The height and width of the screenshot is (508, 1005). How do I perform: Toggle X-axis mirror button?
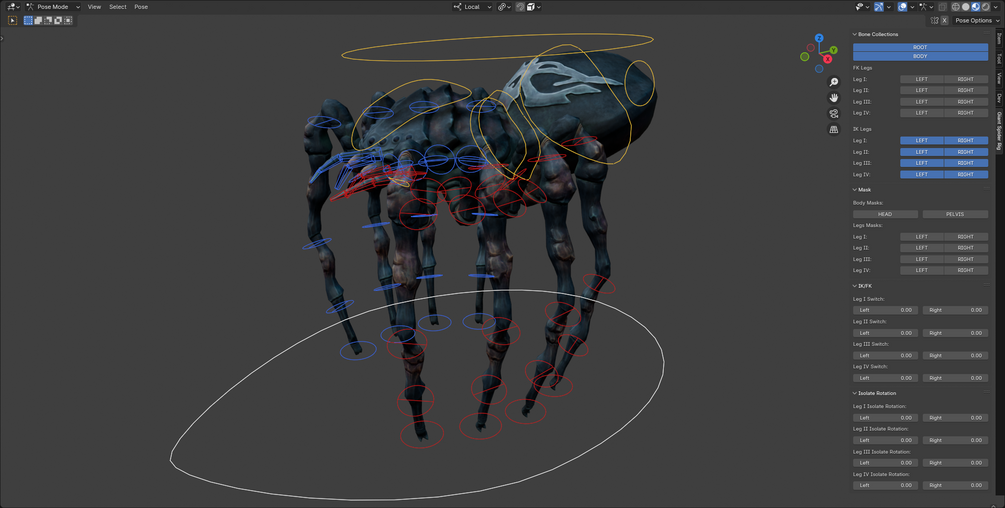(944, 20)
